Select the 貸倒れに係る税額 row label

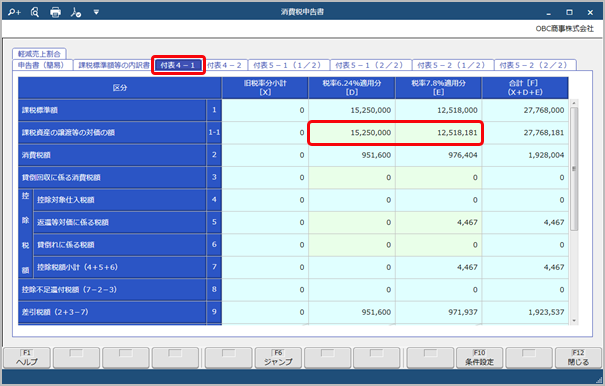pyautogui.click(x=120, y=245)
